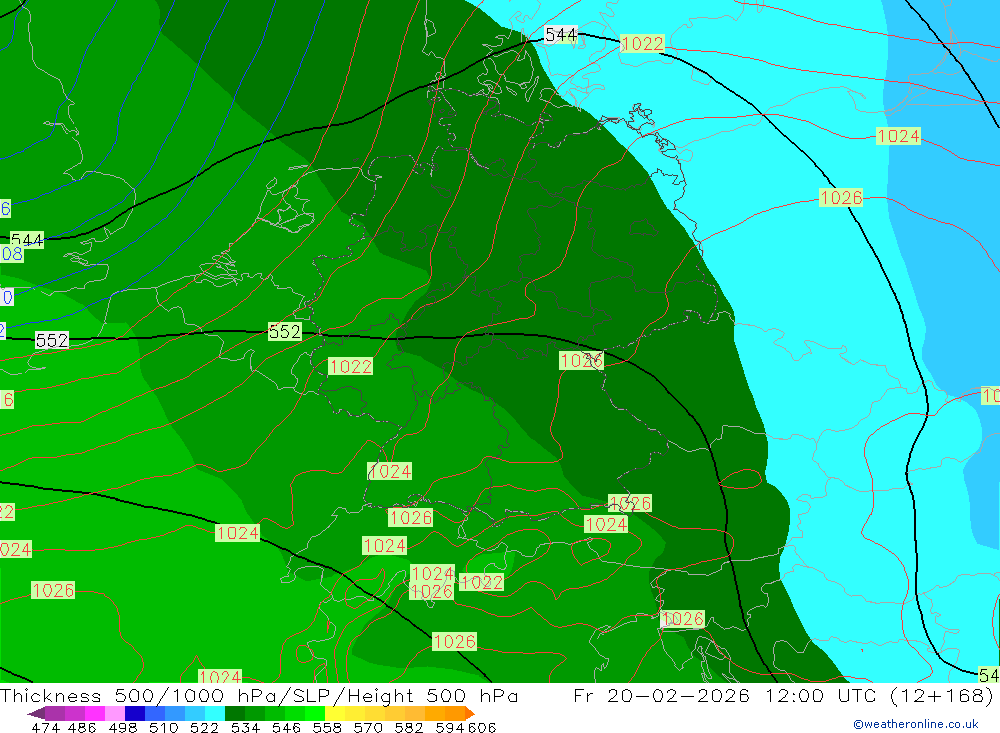
Task: Click the 552 label in the map center
Action: click(x=284, y=332)
